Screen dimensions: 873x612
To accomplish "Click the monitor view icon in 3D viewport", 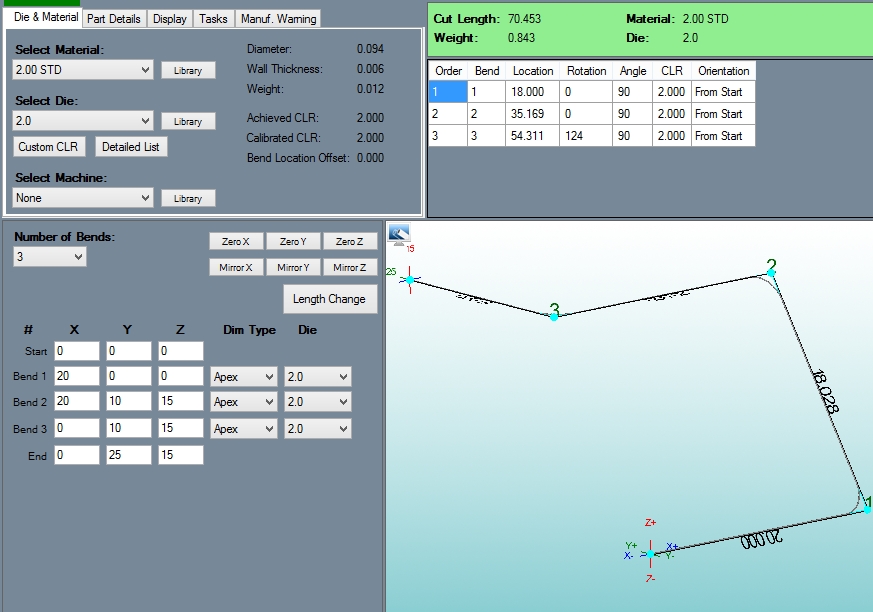I will [399, 235].
